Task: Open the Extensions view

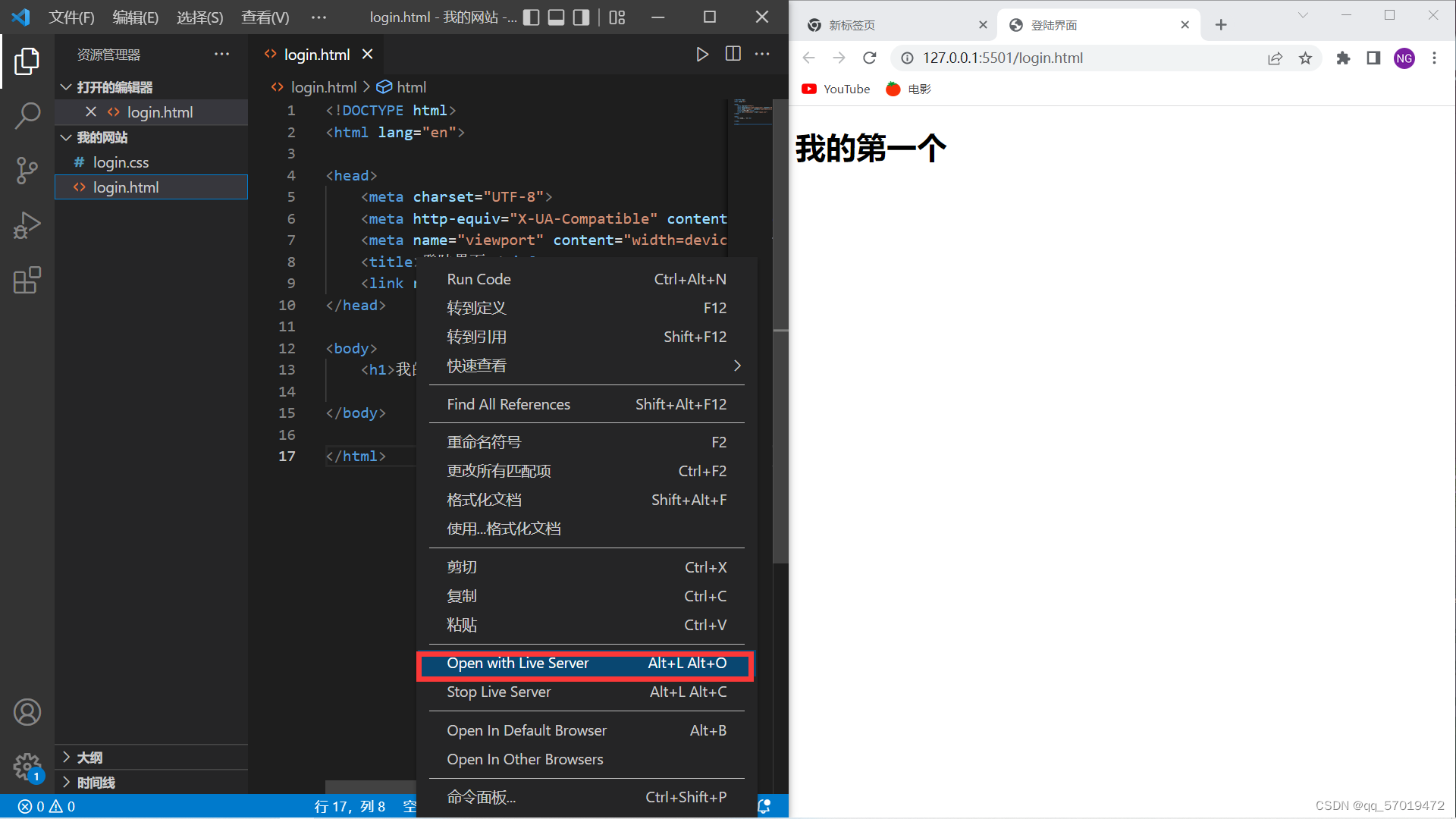Action: point(27,280)
